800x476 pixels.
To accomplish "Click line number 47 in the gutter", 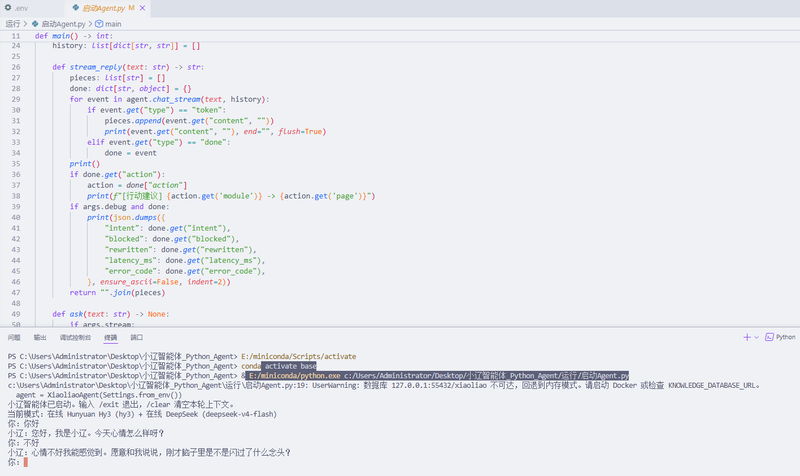I will (x=16, y=292).
